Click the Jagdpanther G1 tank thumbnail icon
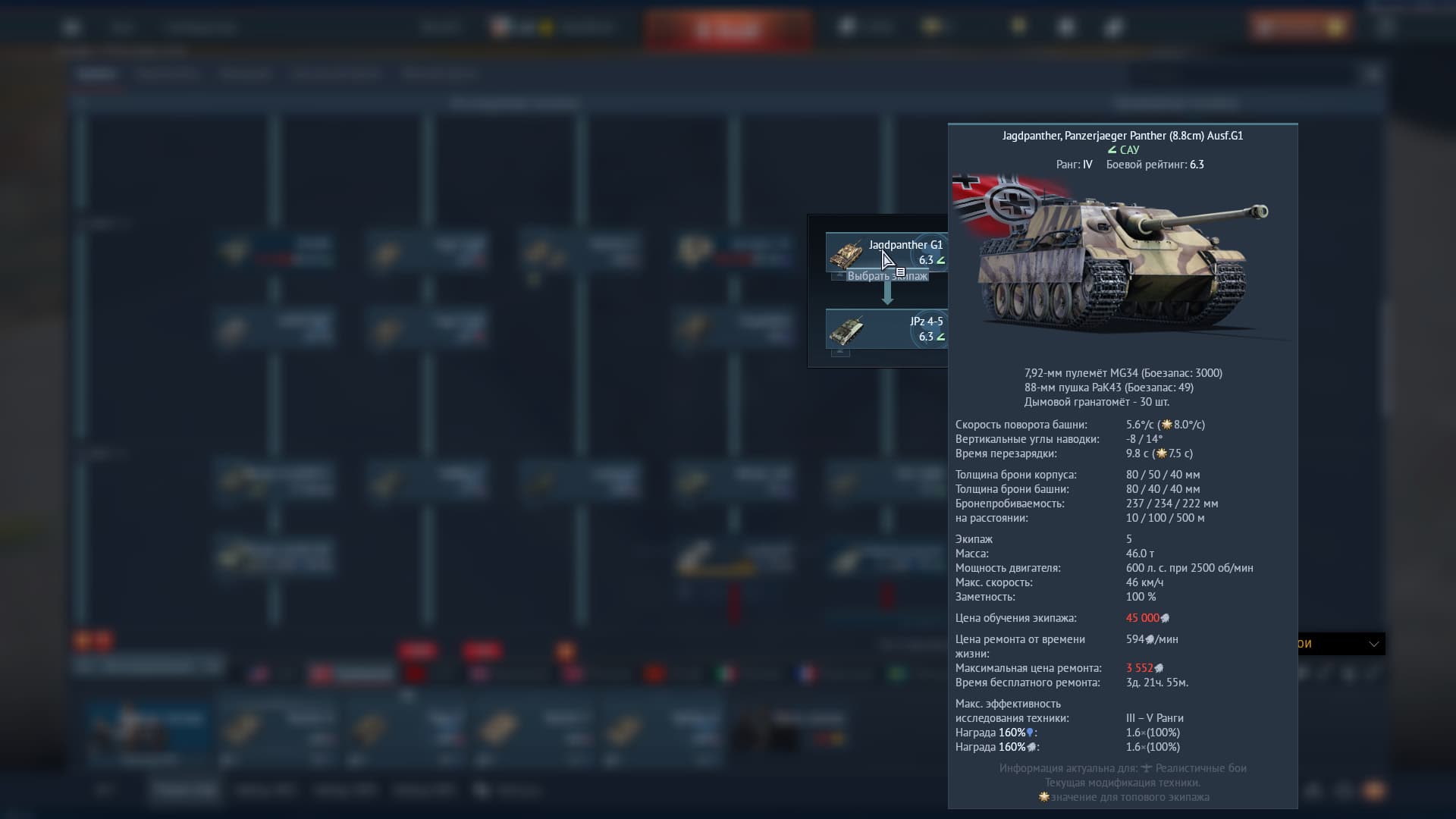This screenshot has height=819, width=1456. click(846, 254)
